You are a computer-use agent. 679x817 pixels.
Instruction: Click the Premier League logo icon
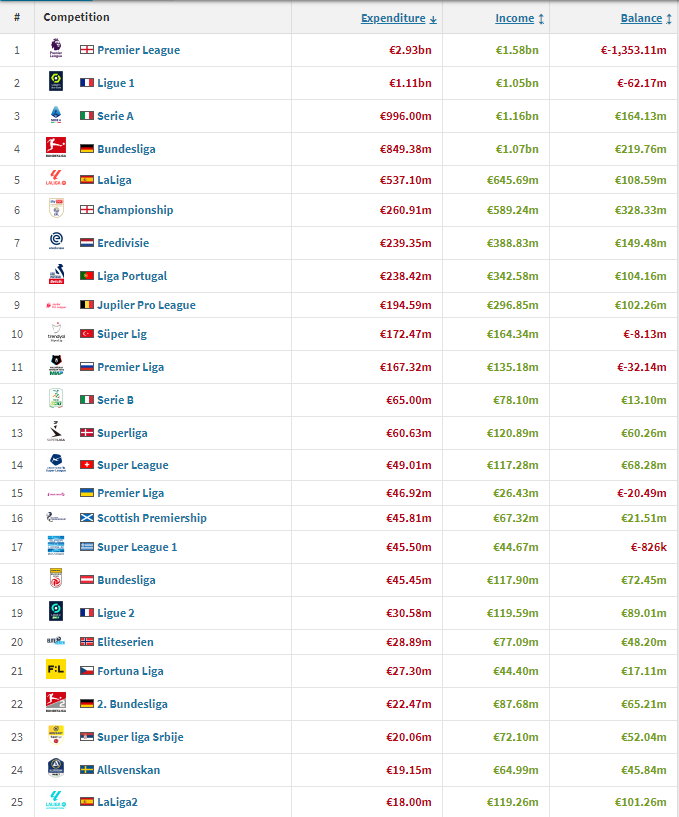[56, 49]
